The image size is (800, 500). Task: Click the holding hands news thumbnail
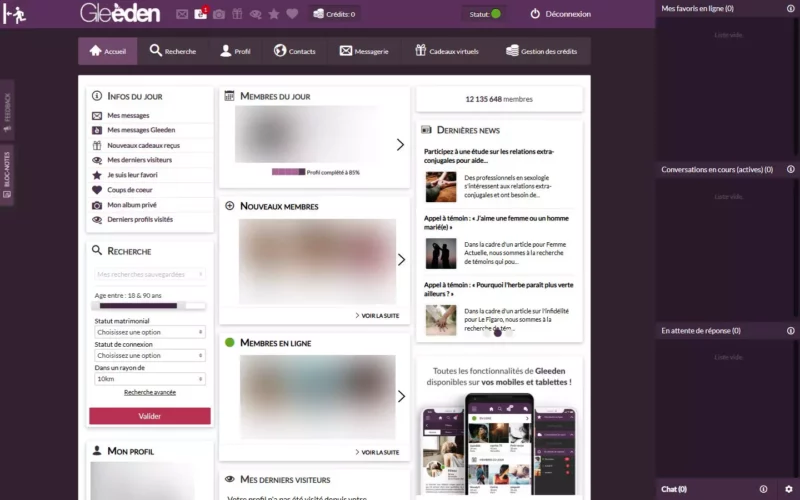pos(441,320)
